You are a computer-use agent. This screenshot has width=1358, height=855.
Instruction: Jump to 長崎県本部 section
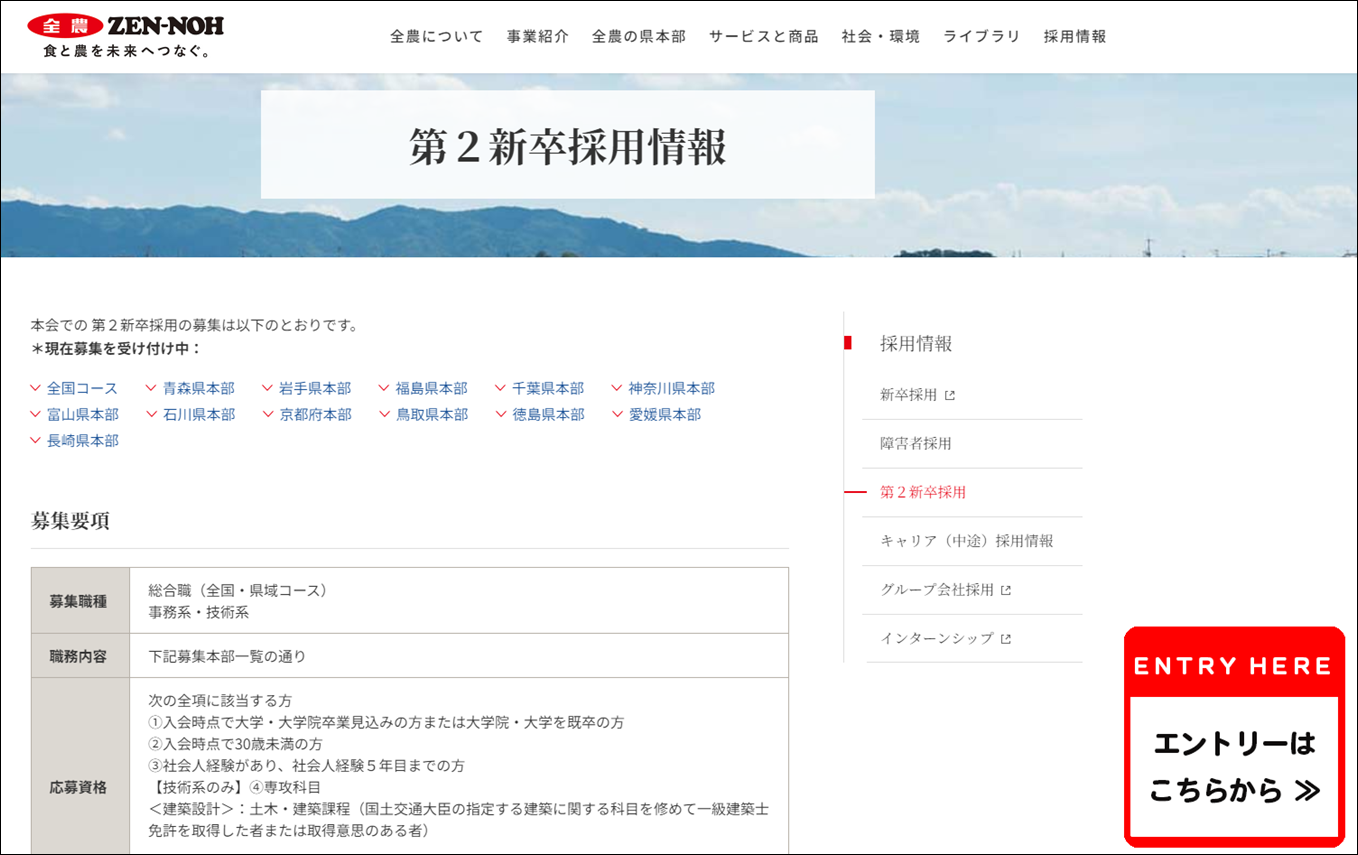point(82,440)
